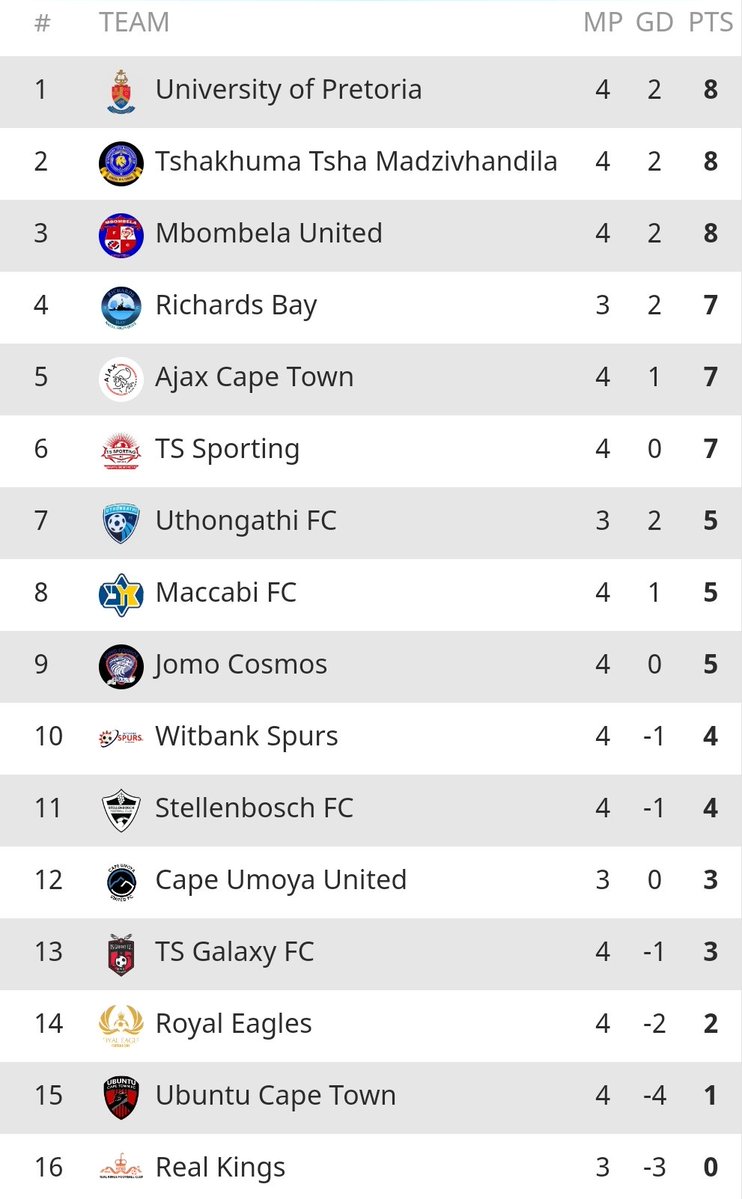This screenshot has height=1199, width=742.
Task: Click the Maccabi FC star badge
Action: [121, 594]
